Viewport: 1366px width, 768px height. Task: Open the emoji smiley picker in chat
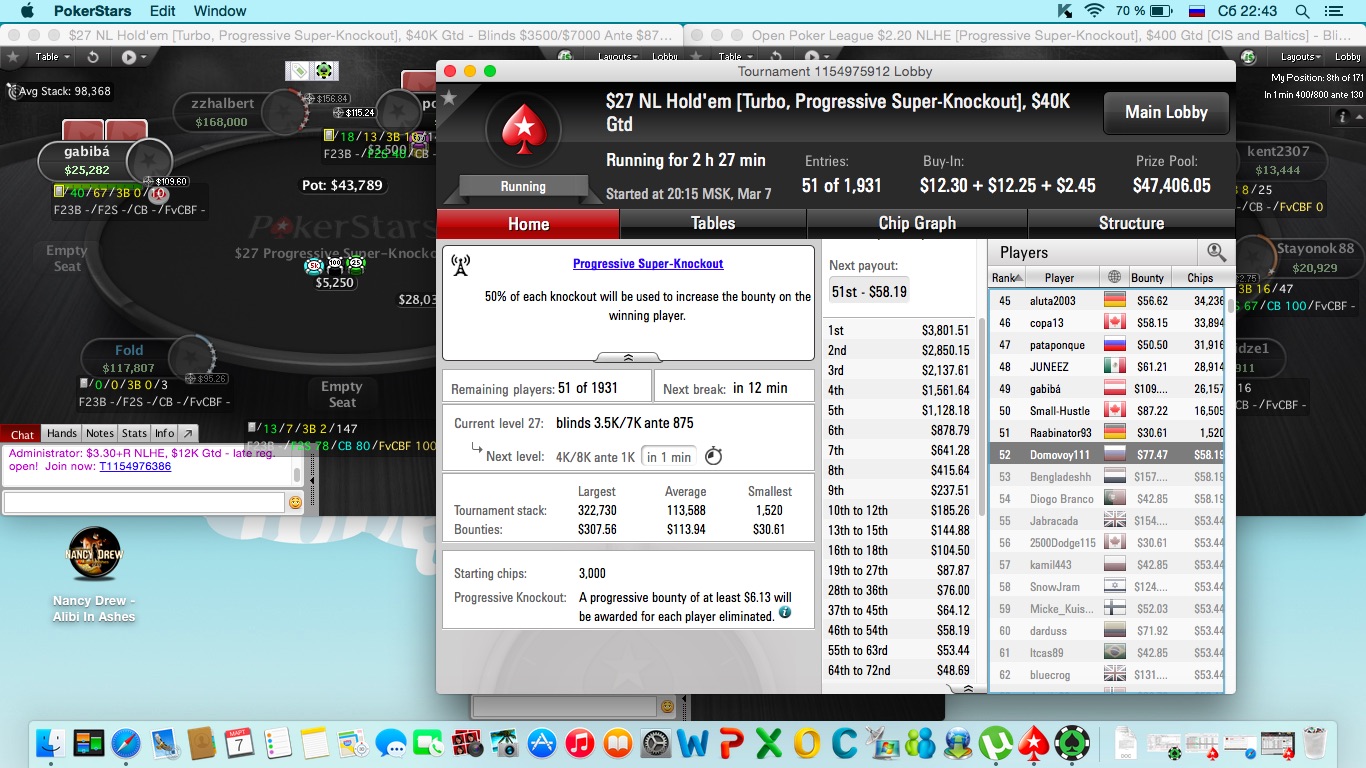coord(295,503)
